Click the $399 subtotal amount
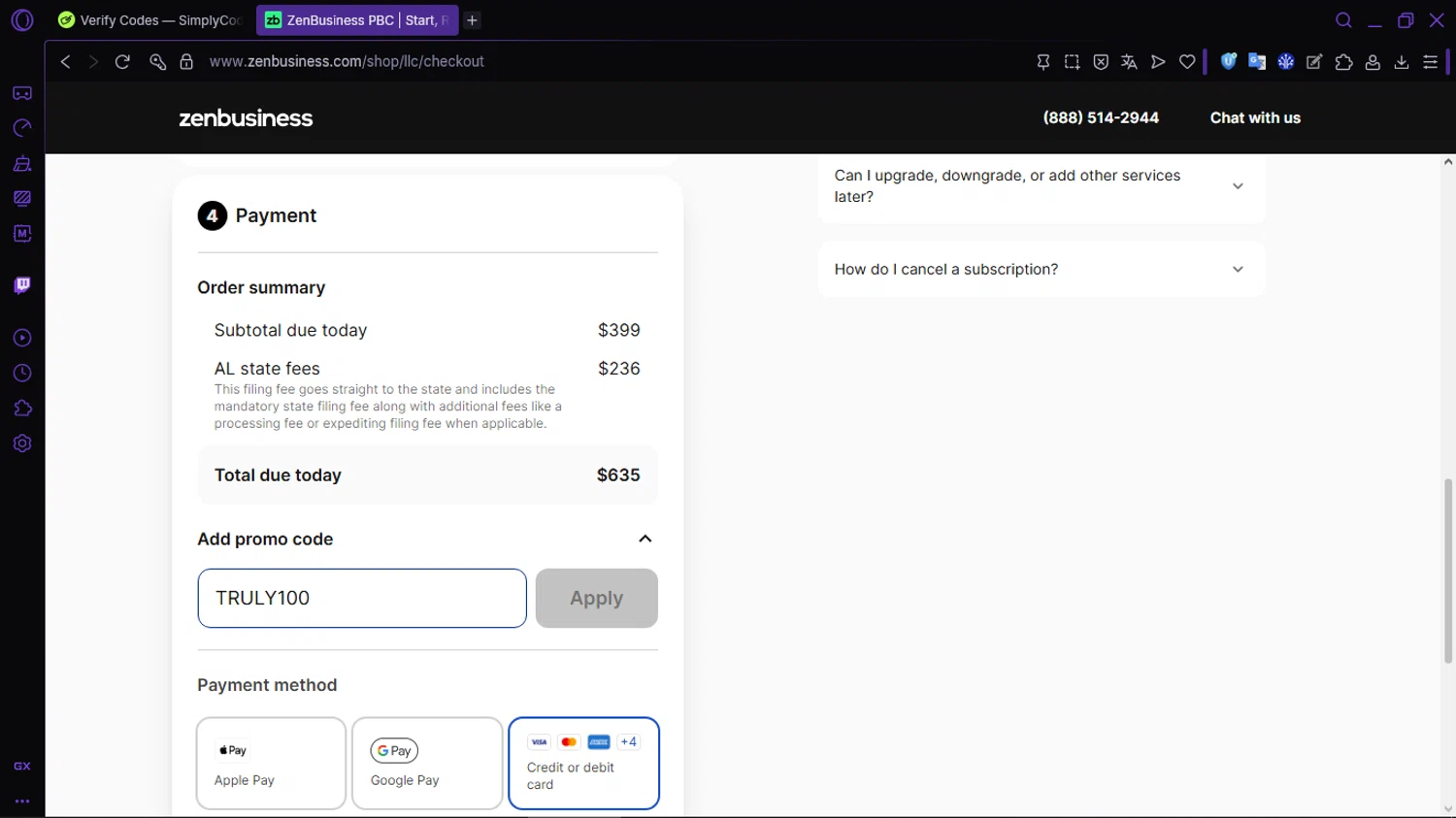1456x818 pixels. point(619,330)
